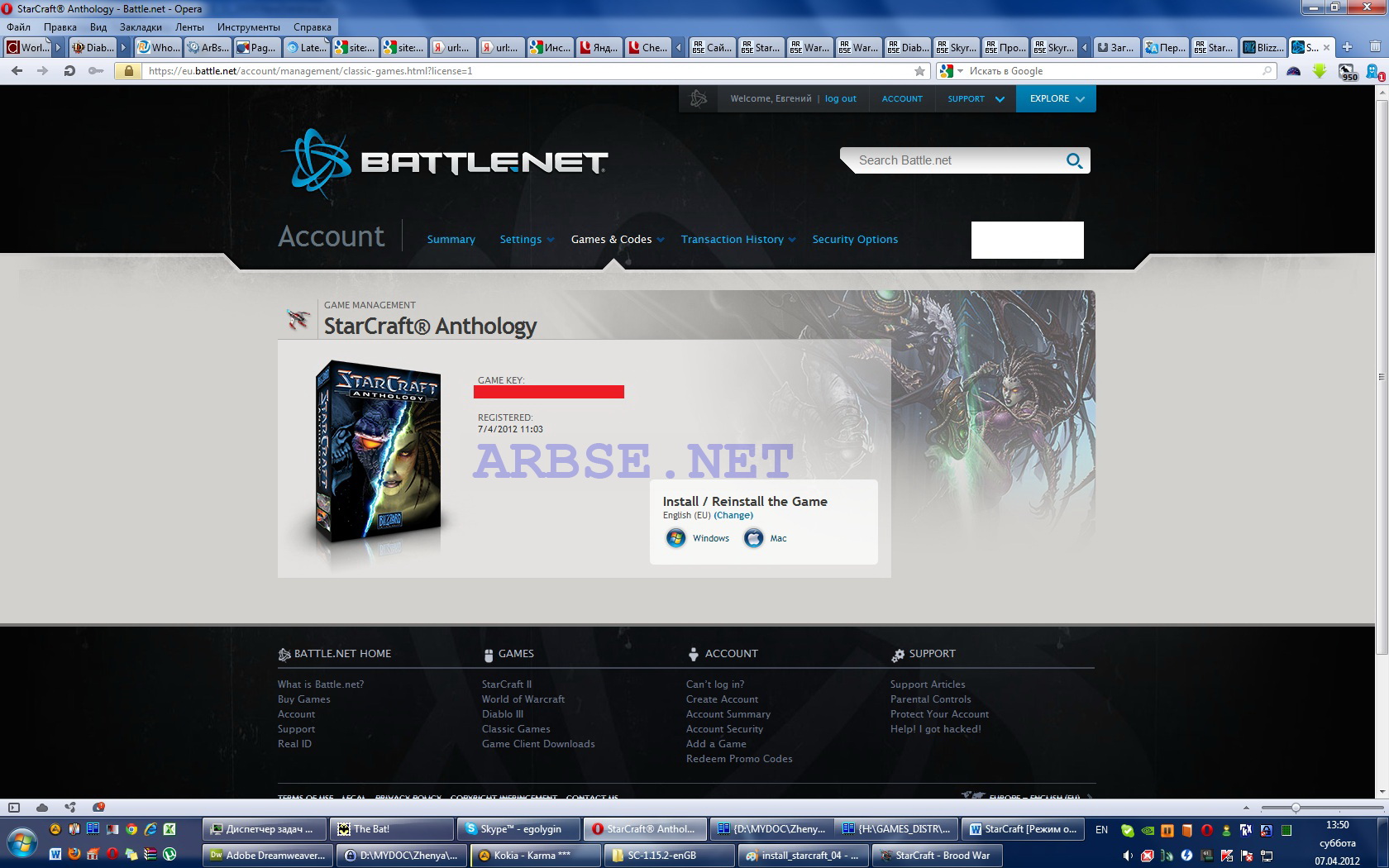Click the Redeem Promo Codes footer link
Screen dimensions: 1389x868
click(x=739, y=759)
